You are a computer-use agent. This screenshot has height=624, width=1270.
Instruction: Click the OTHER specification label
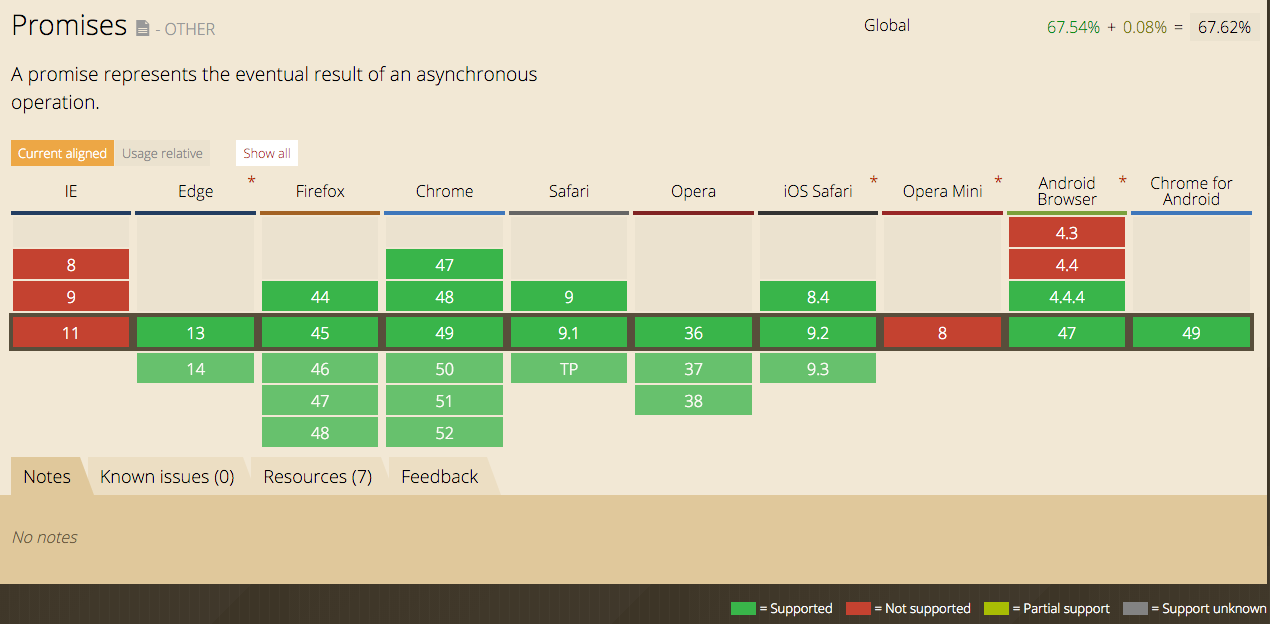point(190,30)
